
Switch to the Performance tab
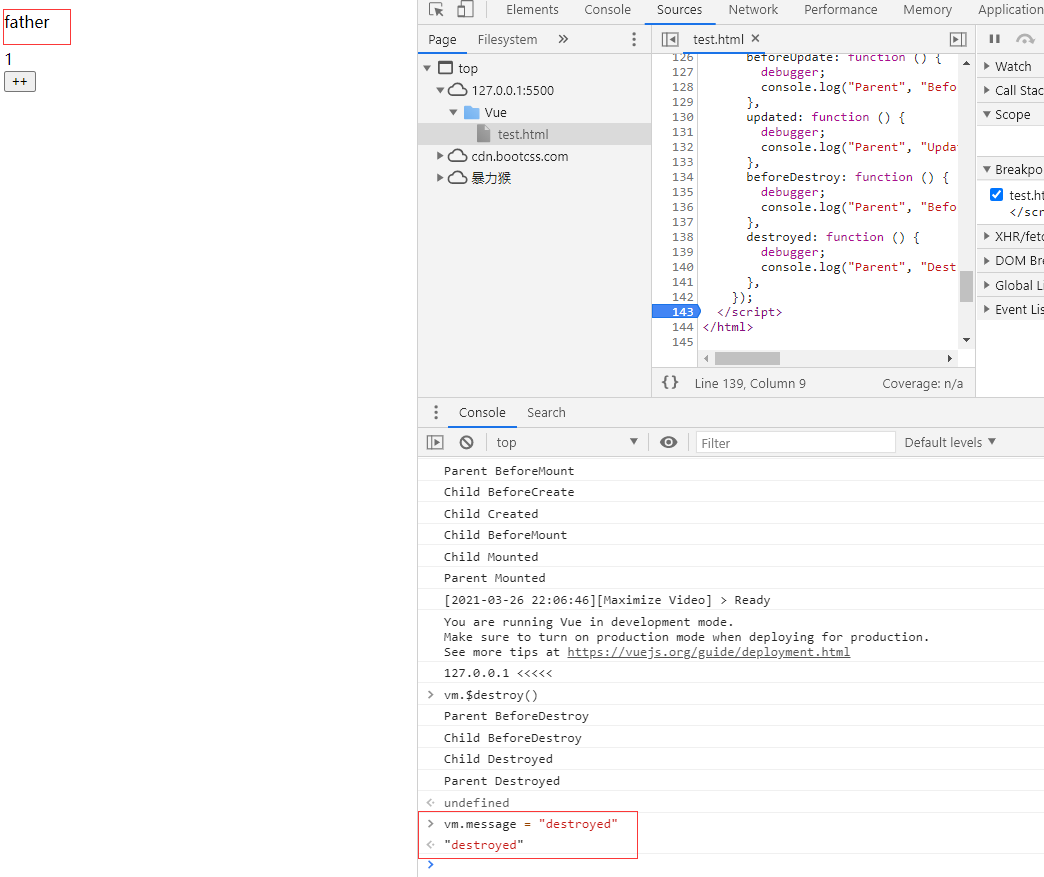coord(840,9)
